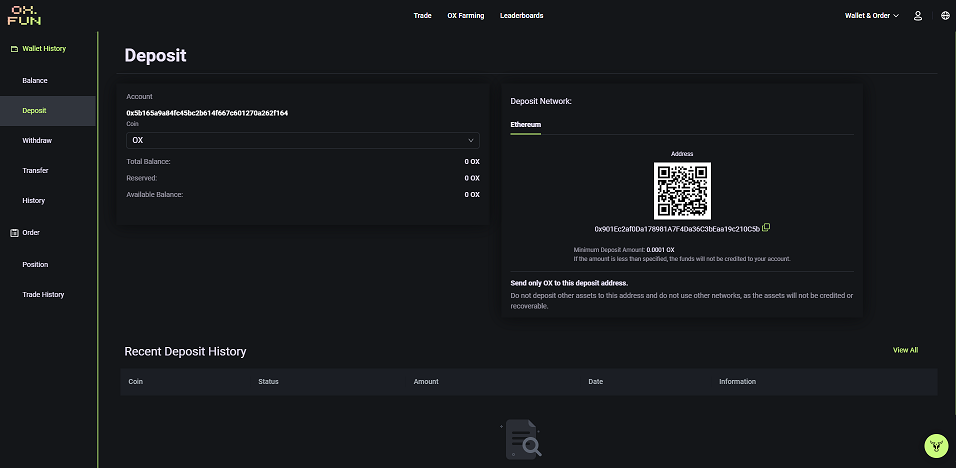The image size is (956, 468).
Task: Open the OX coin selection dropdown
Action: (x=302, y=140)
